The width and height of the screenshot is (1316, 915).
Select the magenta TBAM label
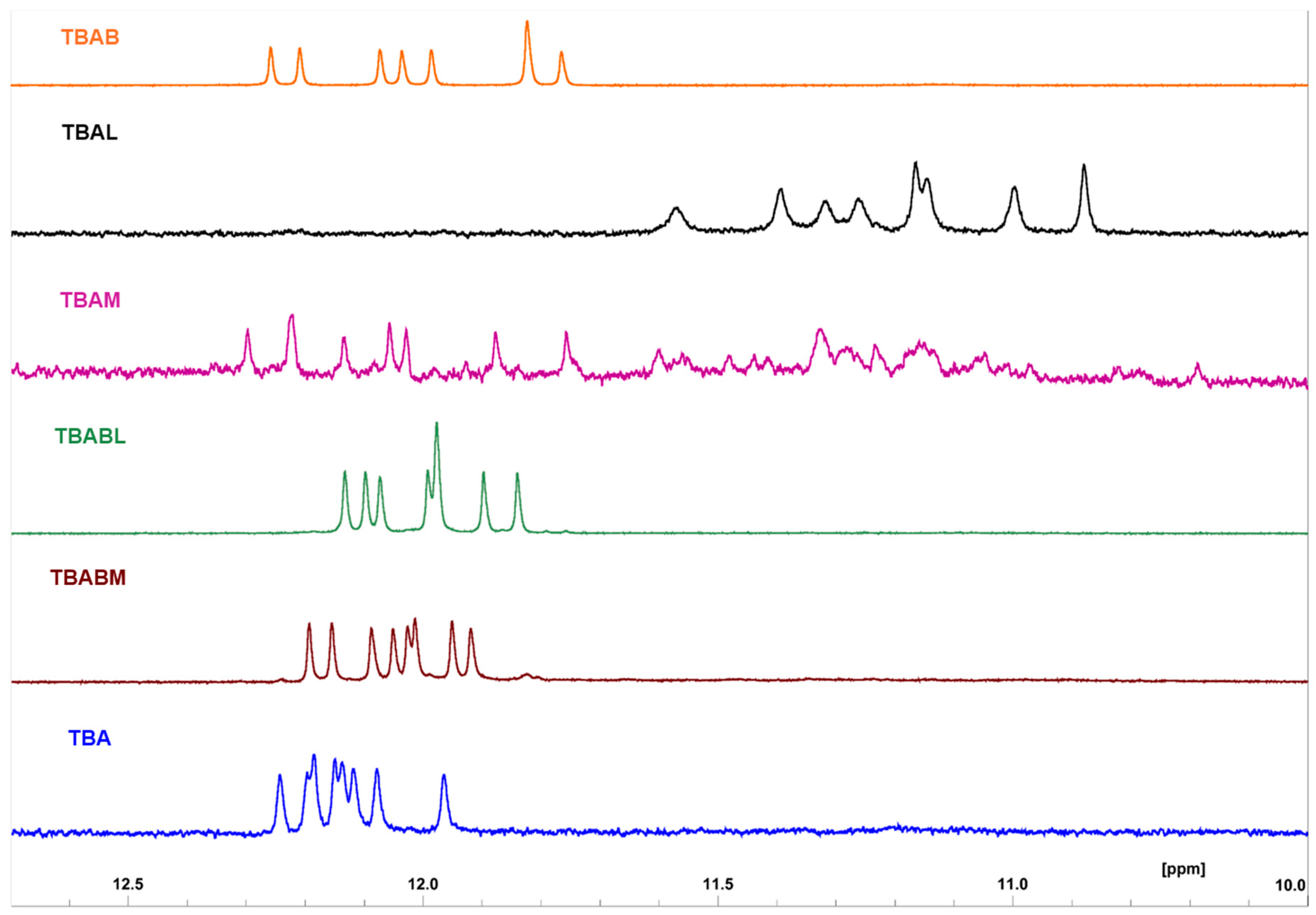click(x=90, y=300)
